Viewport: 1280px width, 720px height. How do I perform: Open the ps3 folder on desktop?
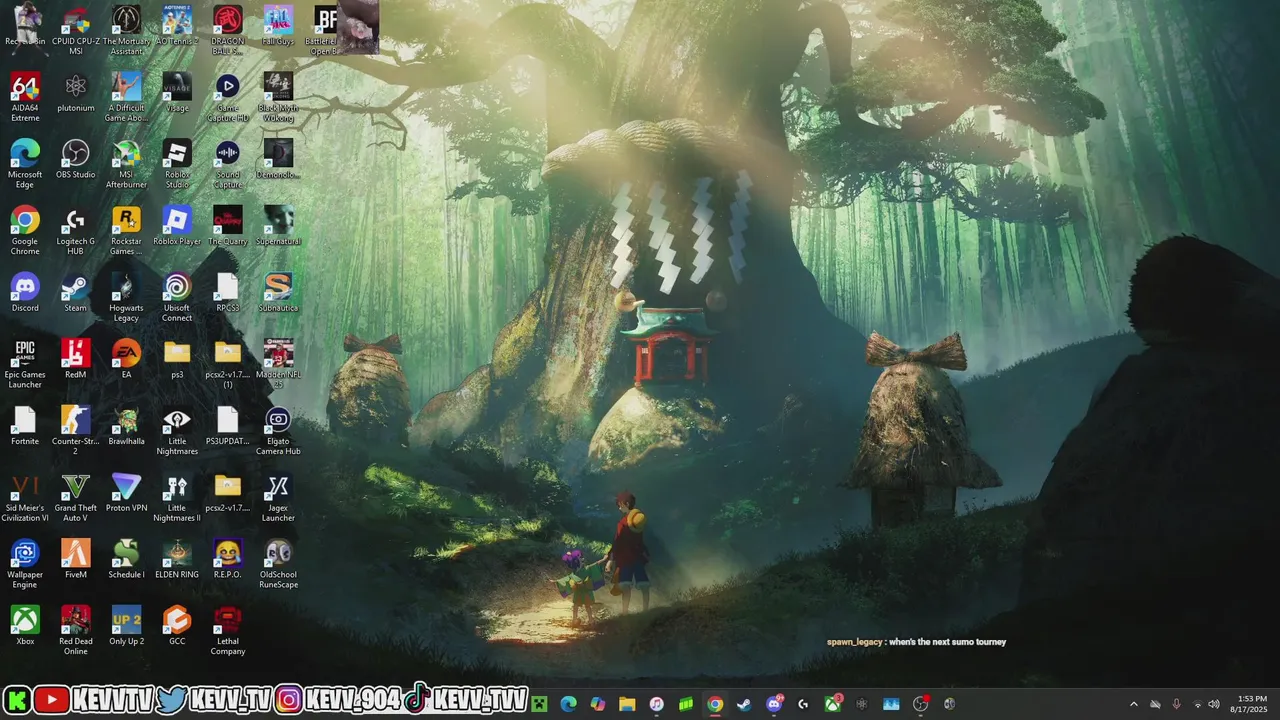coord(177,359)
